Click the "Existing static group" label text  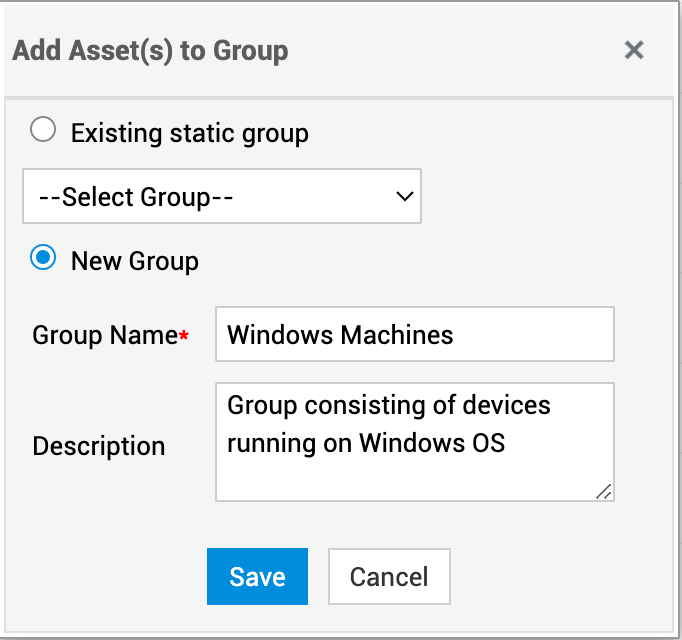[x=189, y=133]
